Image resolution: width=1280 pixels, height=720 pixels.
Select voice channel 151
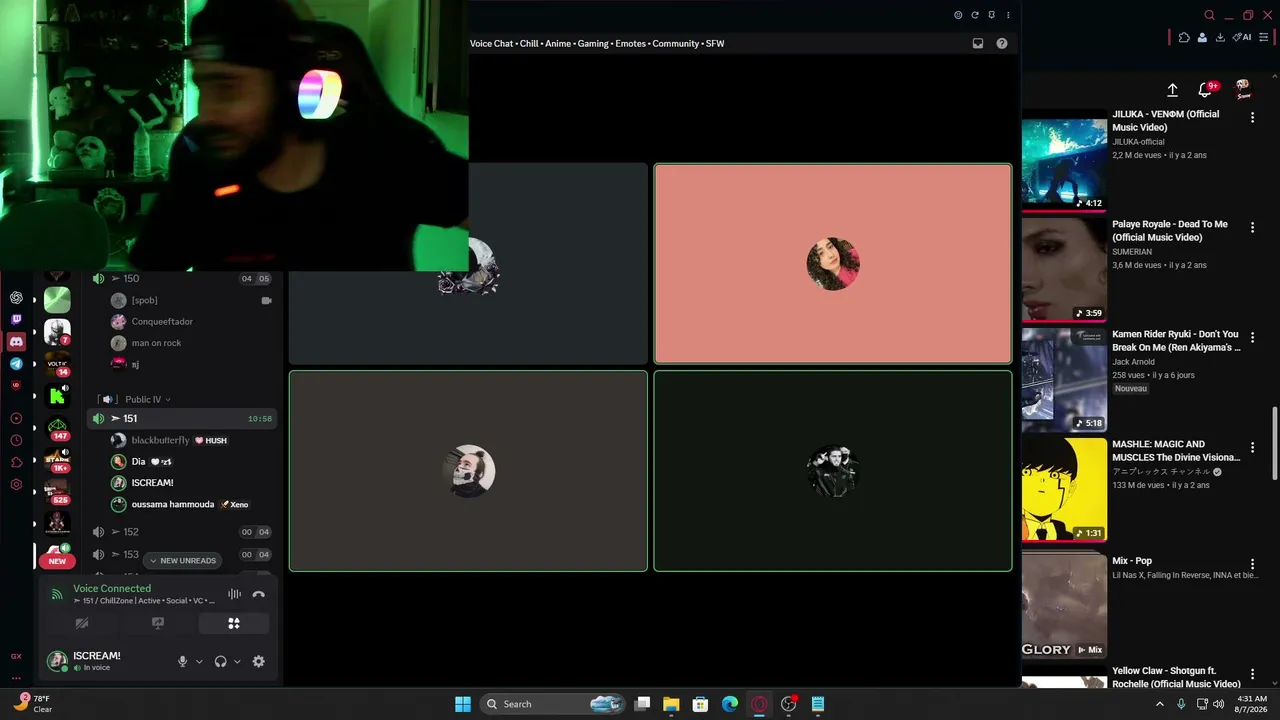pyautogui.click(x=182, y=418)
